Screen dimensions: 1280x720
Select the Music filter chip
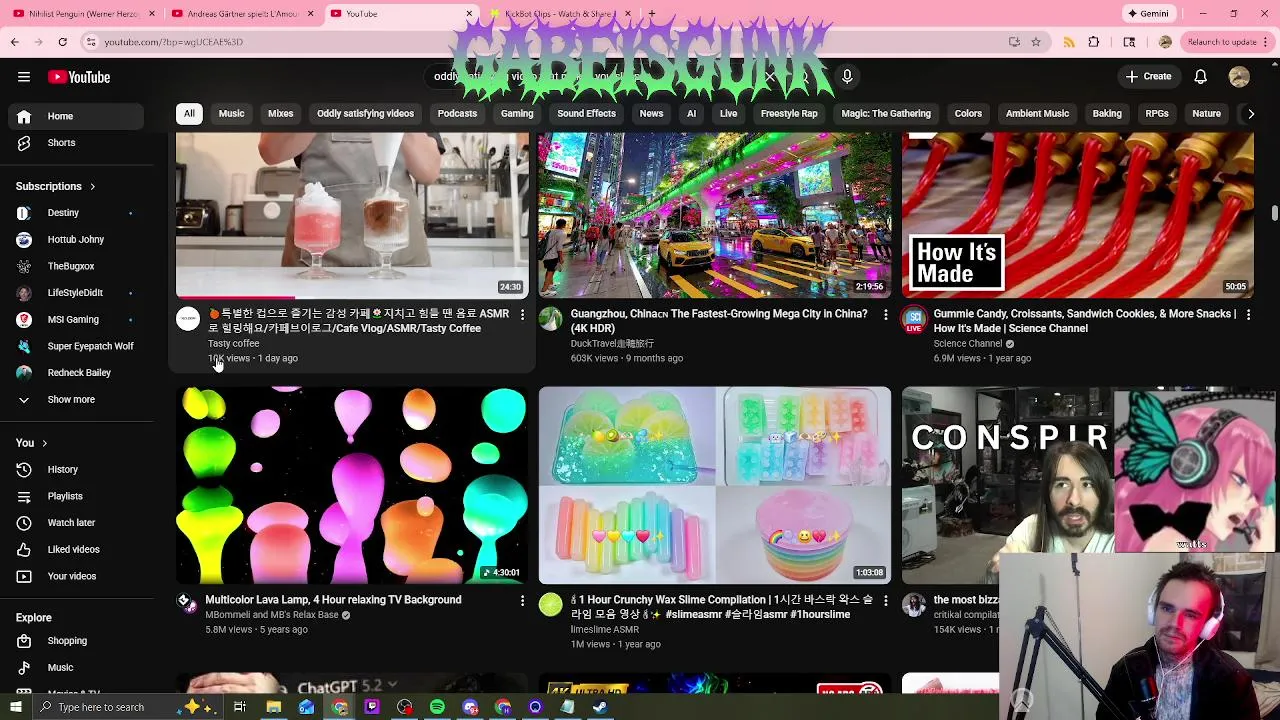pos(231,114)
